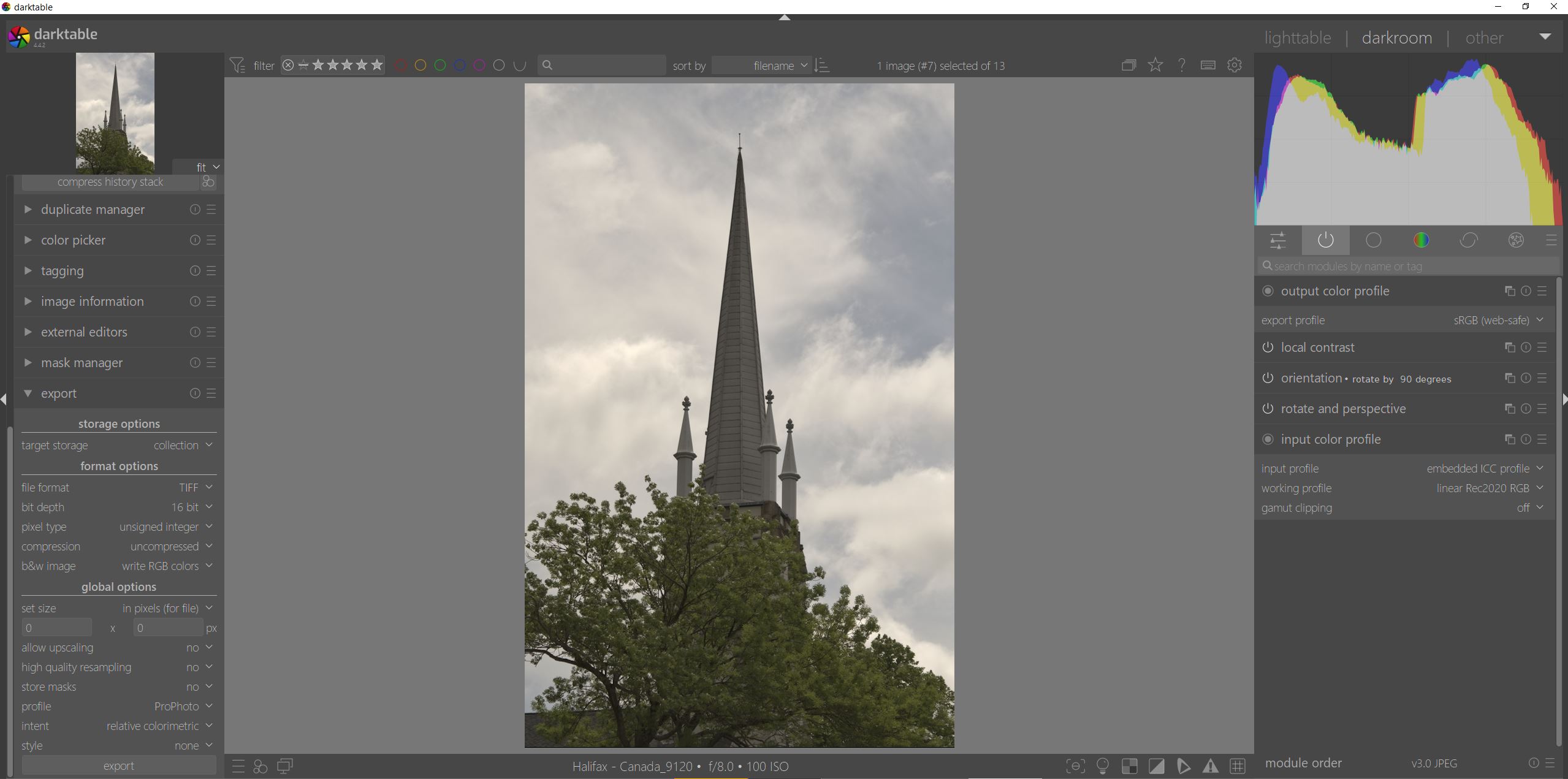Toggle the gamut check warning icon
Viewport: 1568px width, 779px height.
[1210, 766]
